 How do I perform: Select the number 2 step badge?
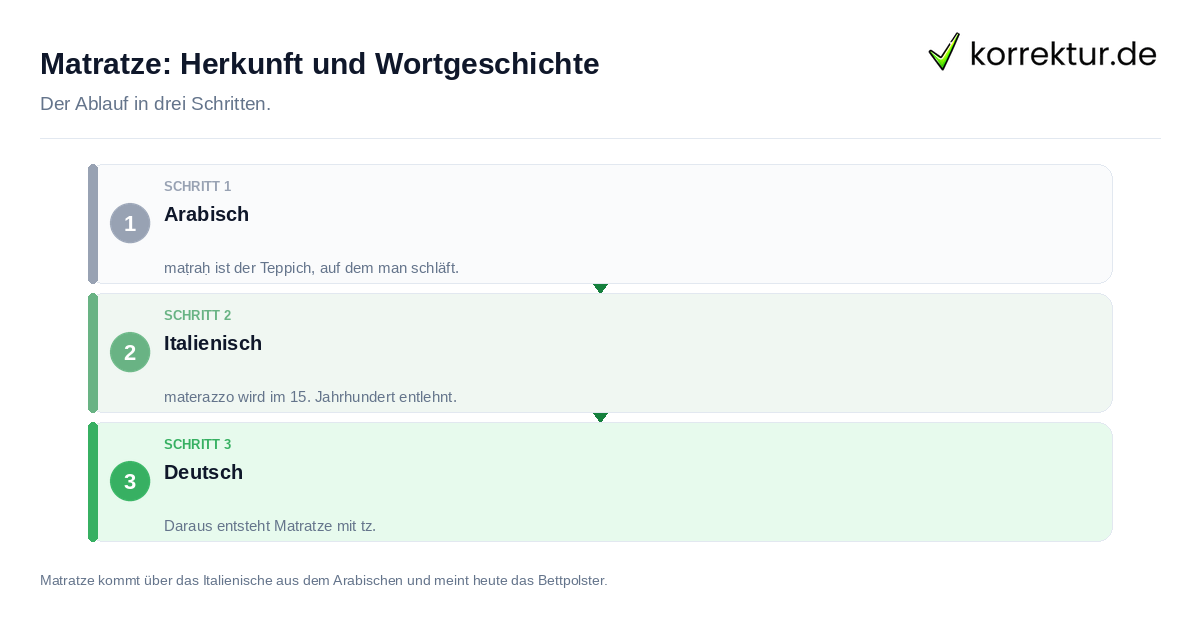click(130, 352)
